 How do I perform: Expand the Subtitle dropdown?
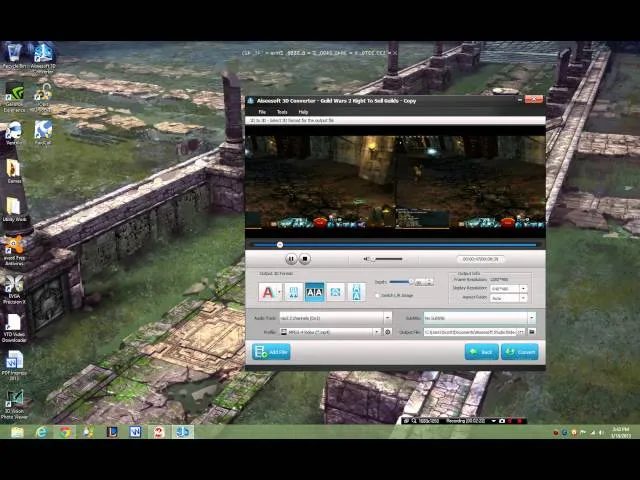(531, 318)
